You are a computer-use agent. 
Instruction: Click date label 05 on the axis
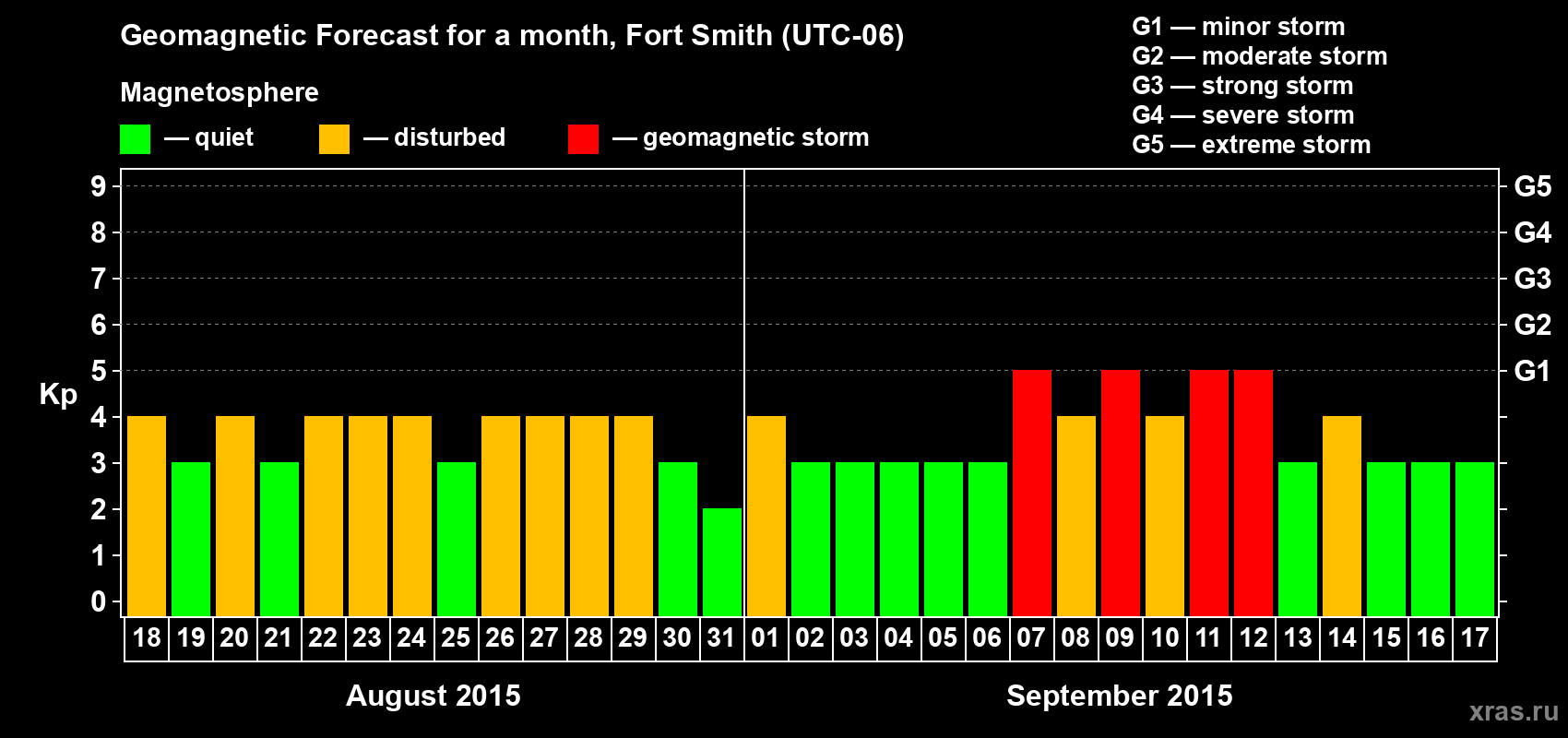943,638
